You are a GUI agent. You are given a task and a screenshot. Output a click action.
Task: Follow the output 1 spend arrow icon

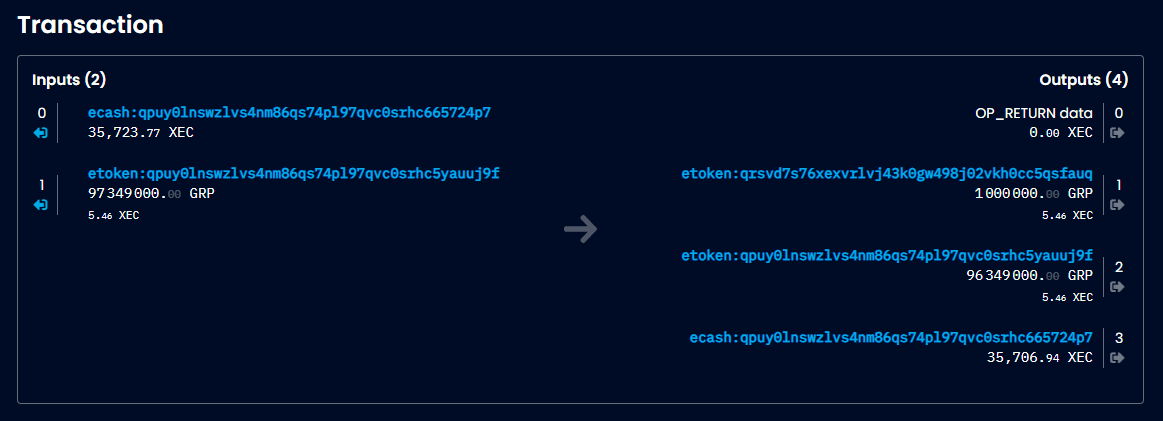(x=1118, y=204)
